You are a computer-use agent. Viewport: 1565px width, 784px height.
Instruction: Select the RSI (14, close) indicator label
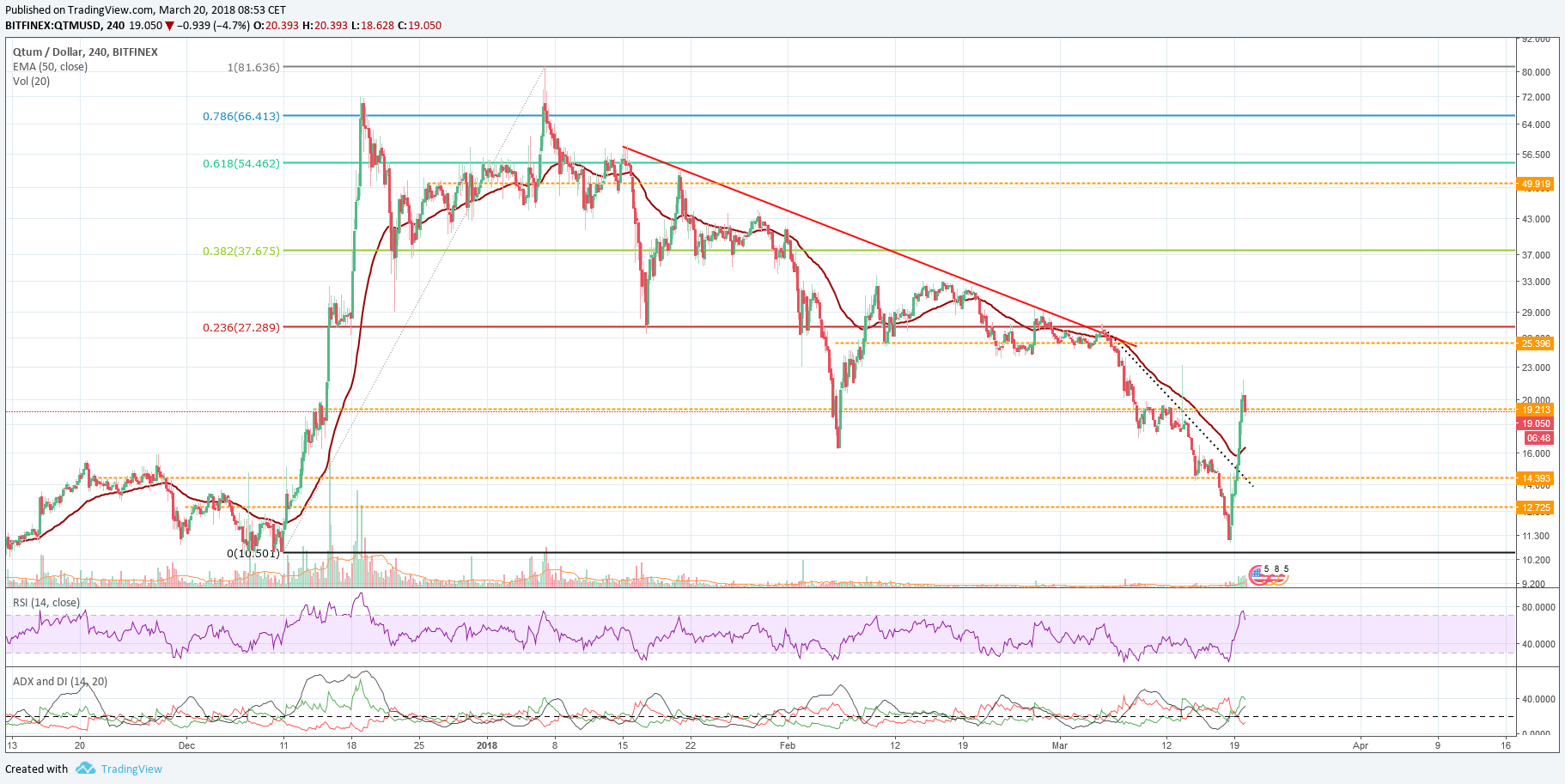tap(46, 603)
